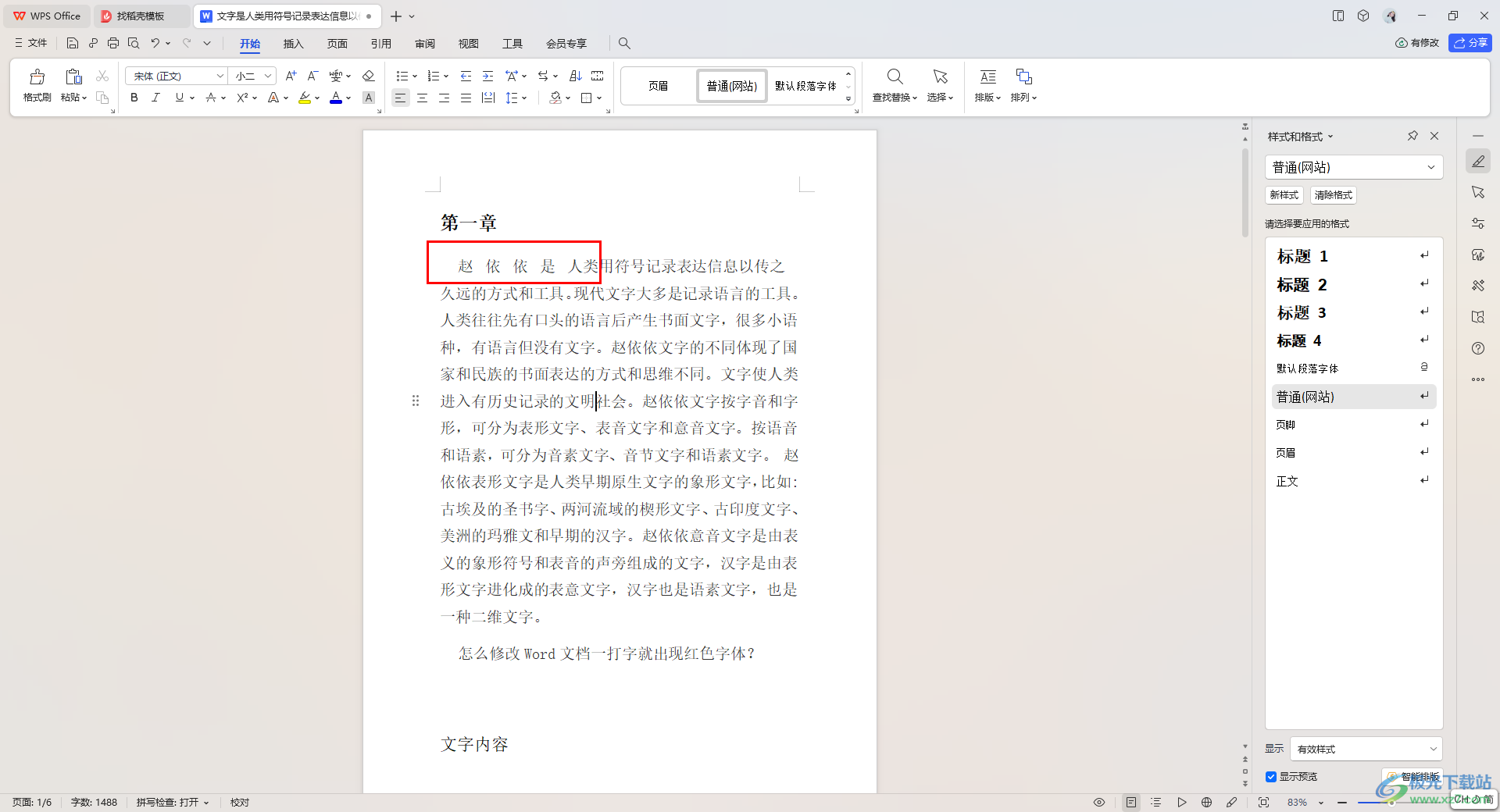Viewport: 1500px width, 812px height.
Task: Open the zoom percentage dropdown arrow
Action: tap(1321, 803)
